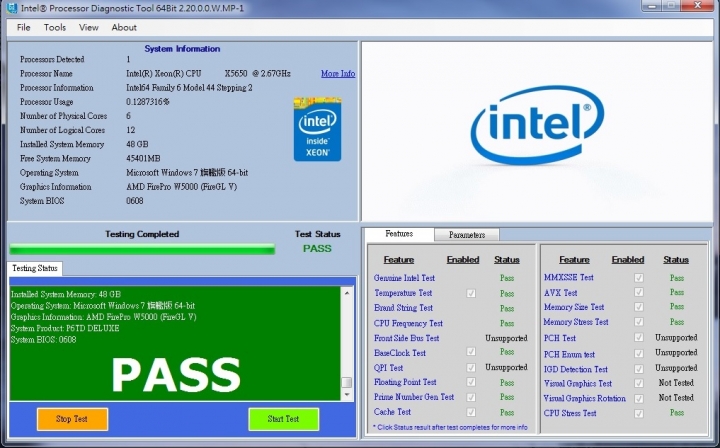Click Pass status for Brand String Test

pyautogui.click(x=507, y=308)
